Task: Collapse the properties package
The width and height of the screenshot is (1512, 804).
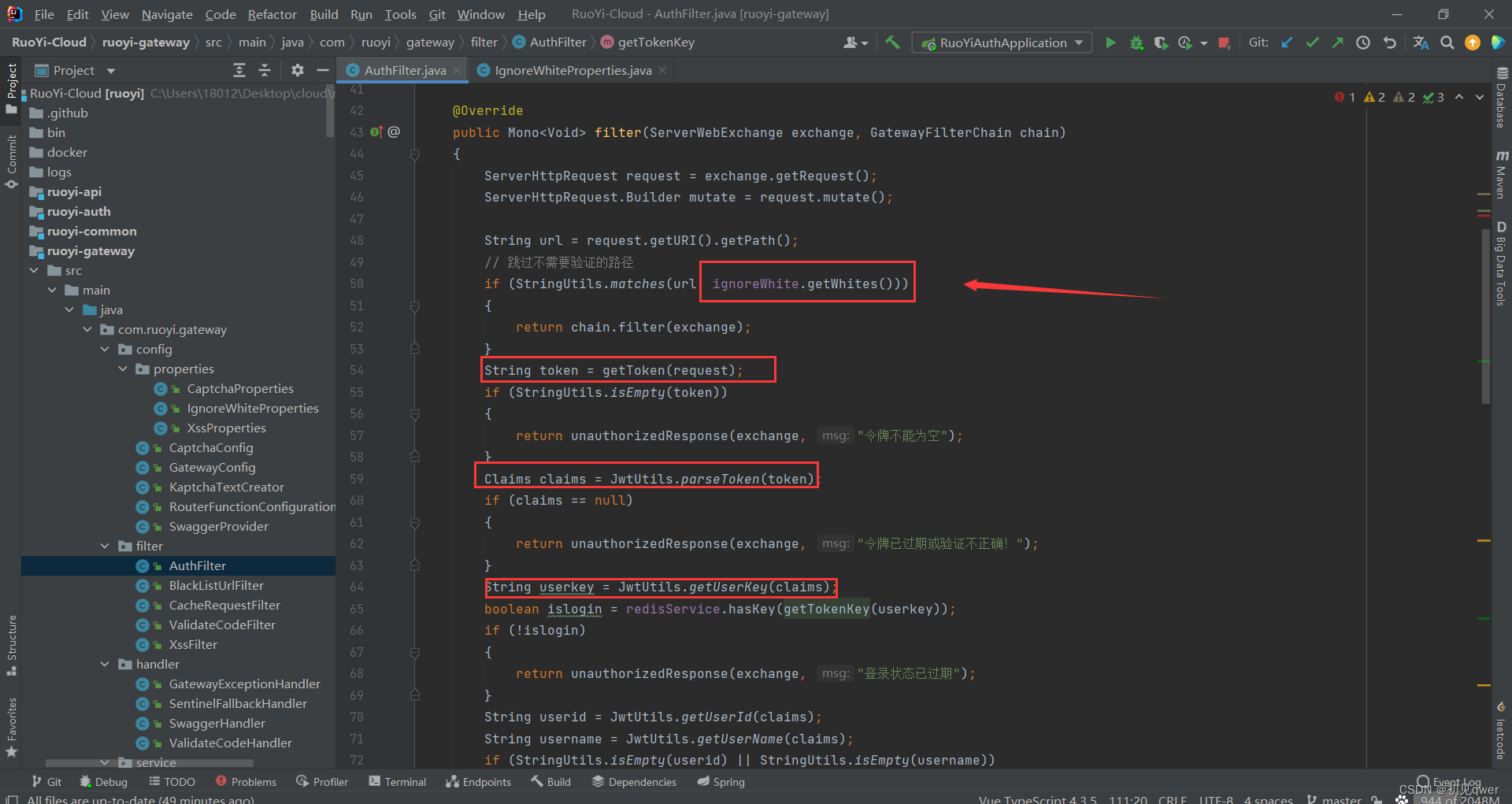Action: (x=123, y=369)
